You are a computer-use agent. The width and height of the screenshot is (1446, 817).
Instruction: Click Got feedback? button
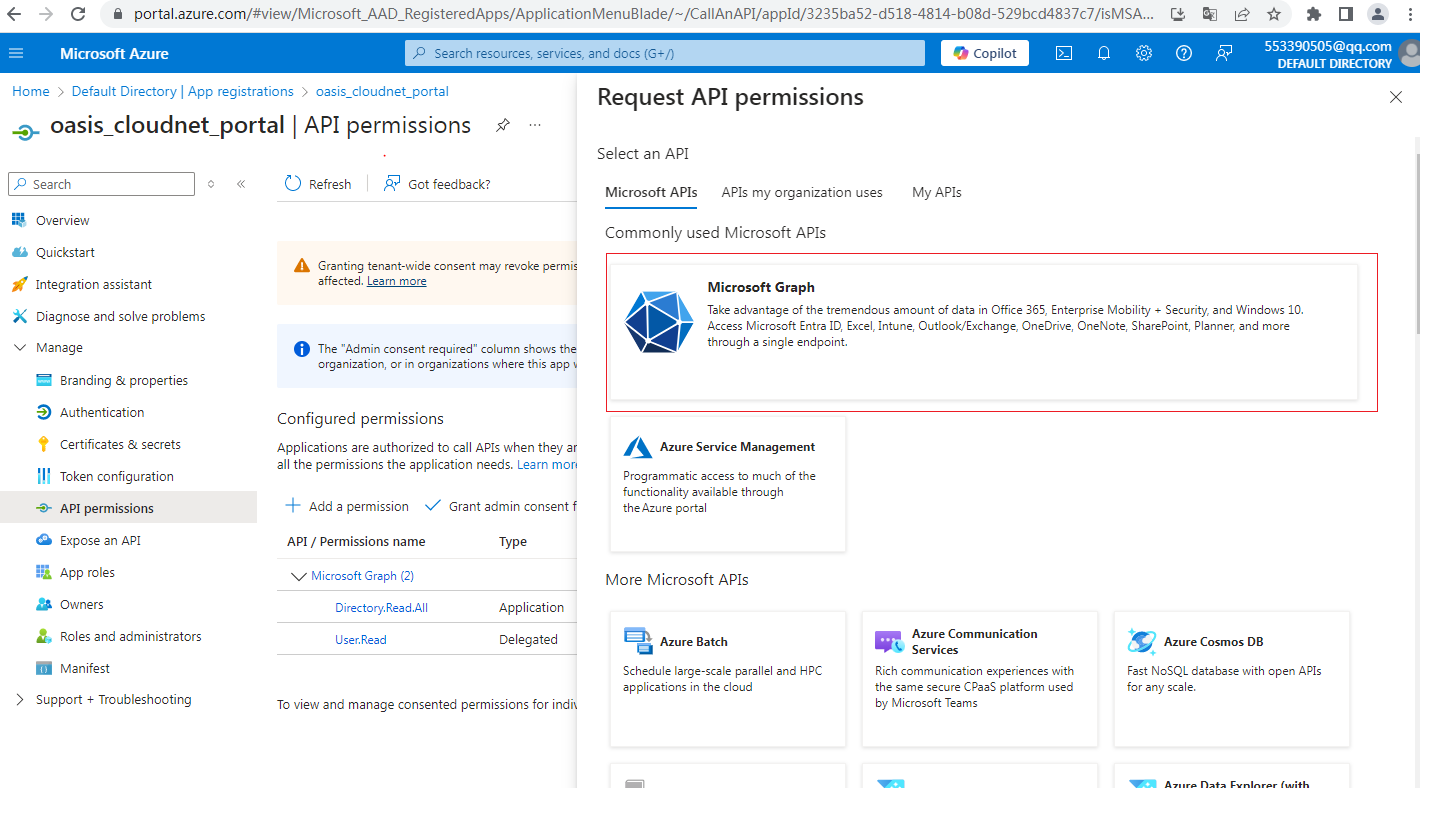437,184
